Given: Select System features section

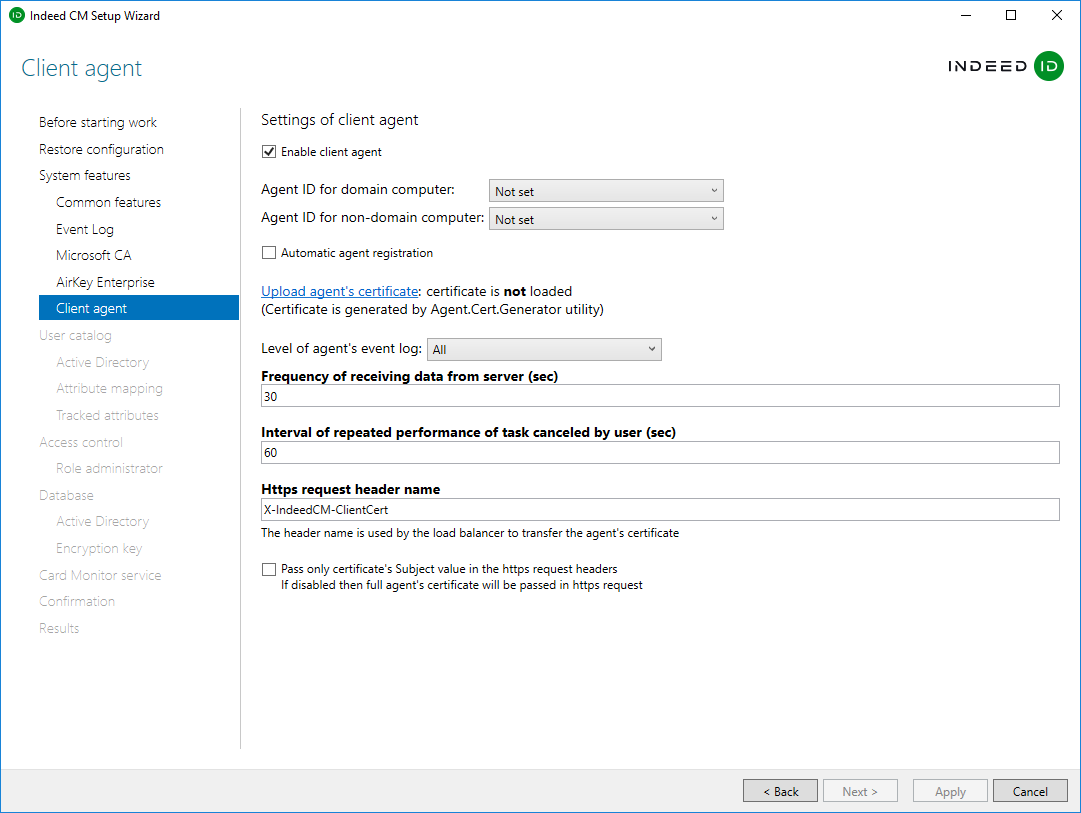Looking at the screenshot, I should pyautogui.click(x=85, y=175).
